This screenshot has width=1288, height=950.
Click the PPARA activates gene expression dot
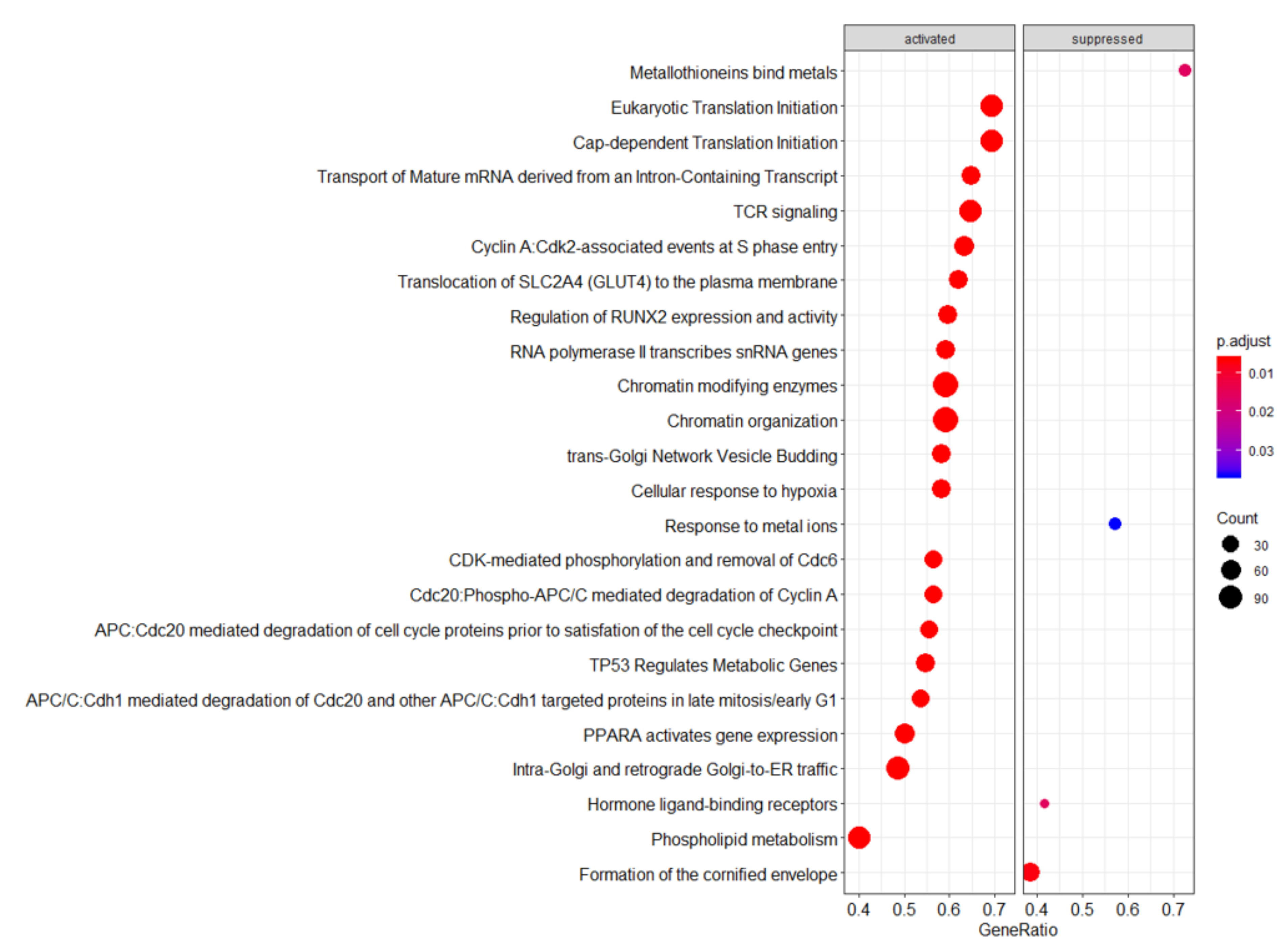[904, 734]
